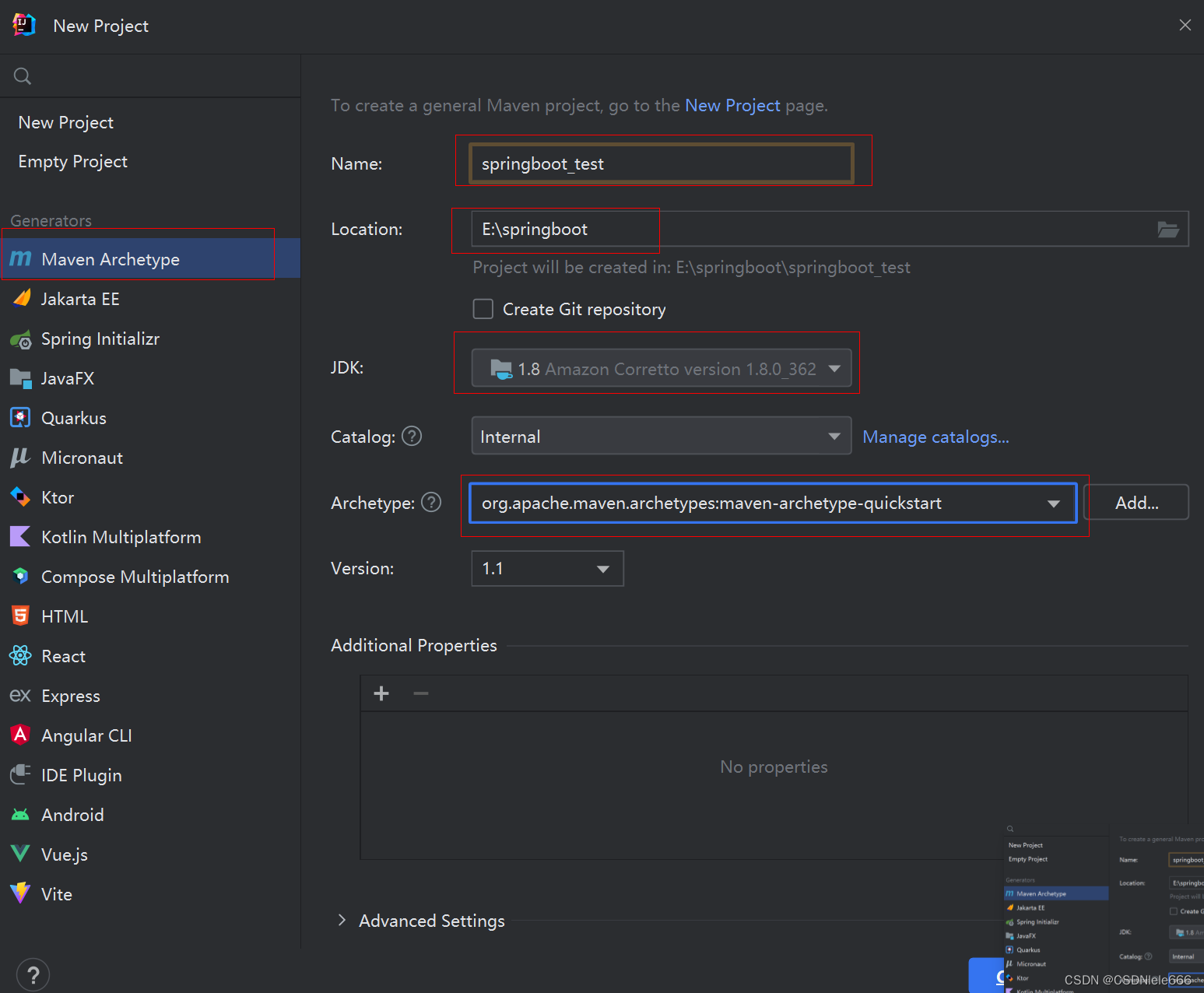
Task: Select New Project in the sidebar
Action: pos(65,122)
